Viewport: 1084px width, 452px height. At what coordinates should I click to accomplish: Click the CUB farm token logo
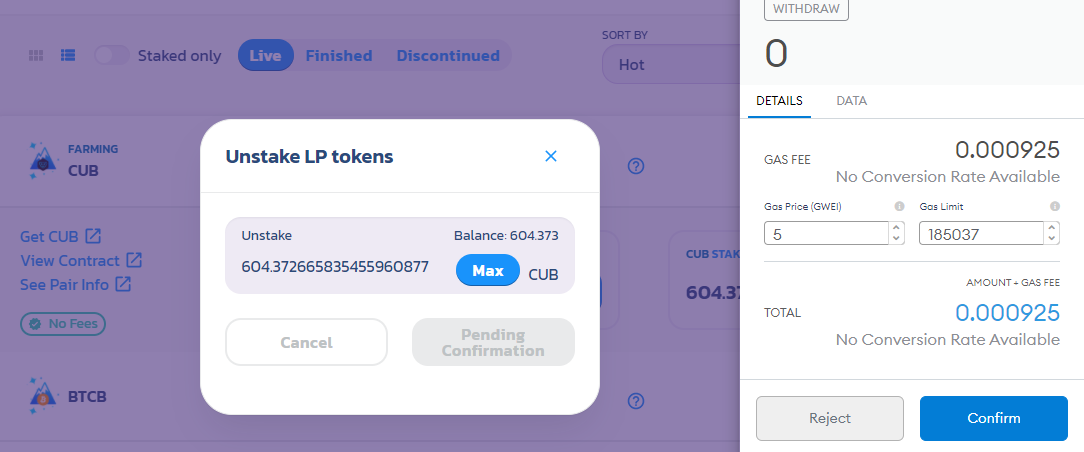click(x=44, y=160)
